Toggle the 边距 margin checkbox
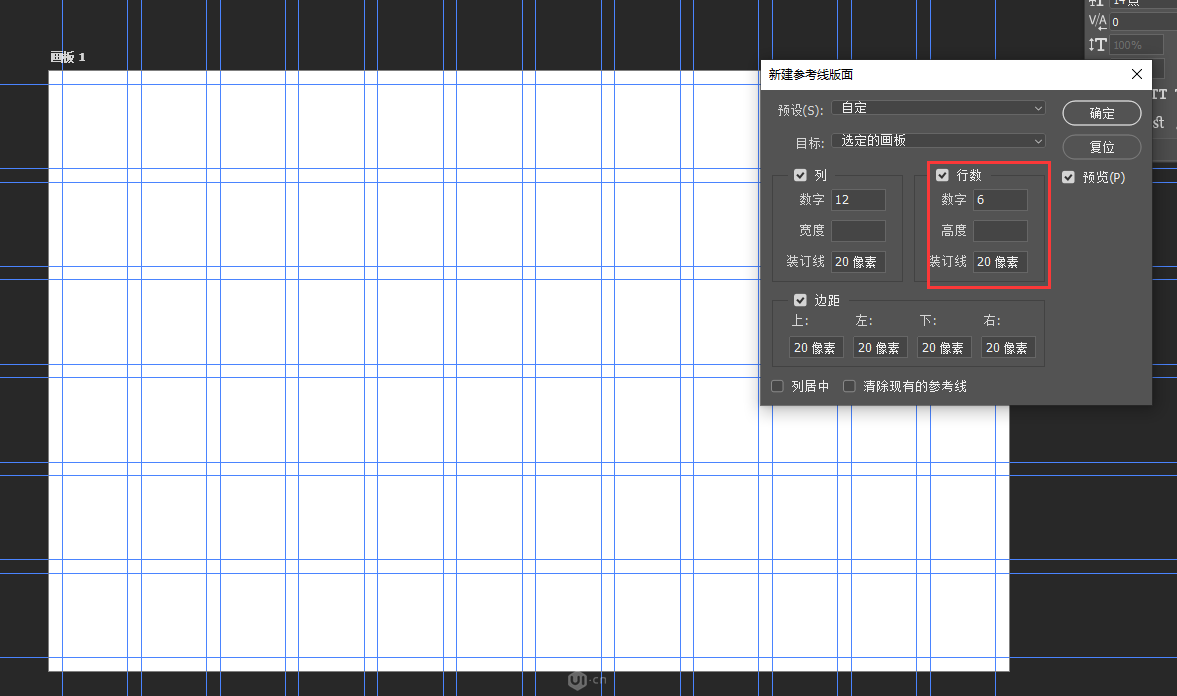 800,300
